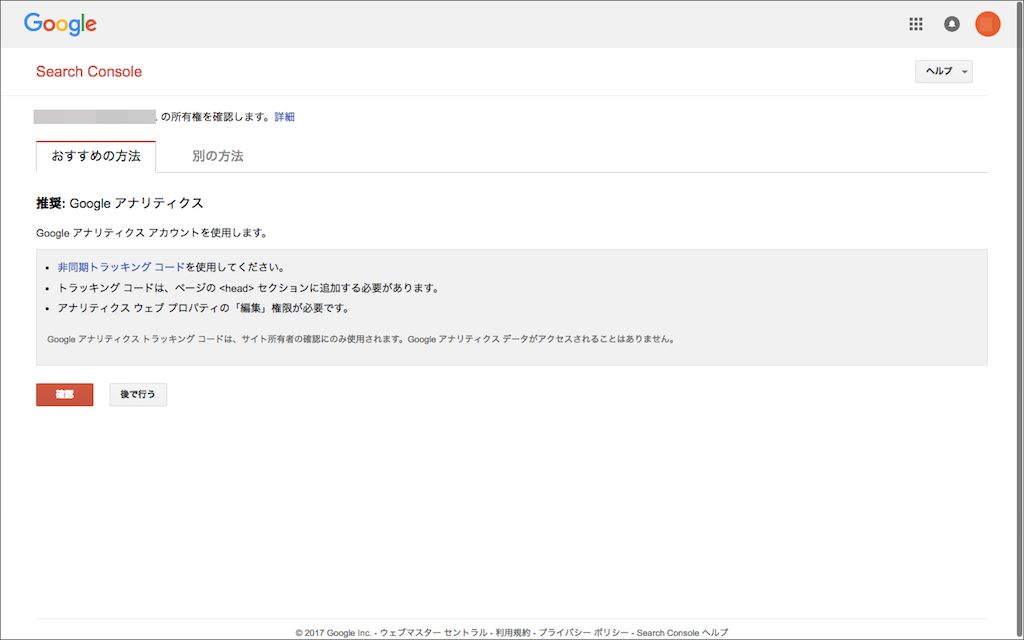Screen dimensions: 1024x640
Task: Open the 詳細 link
Action: [x=284, y=117]
